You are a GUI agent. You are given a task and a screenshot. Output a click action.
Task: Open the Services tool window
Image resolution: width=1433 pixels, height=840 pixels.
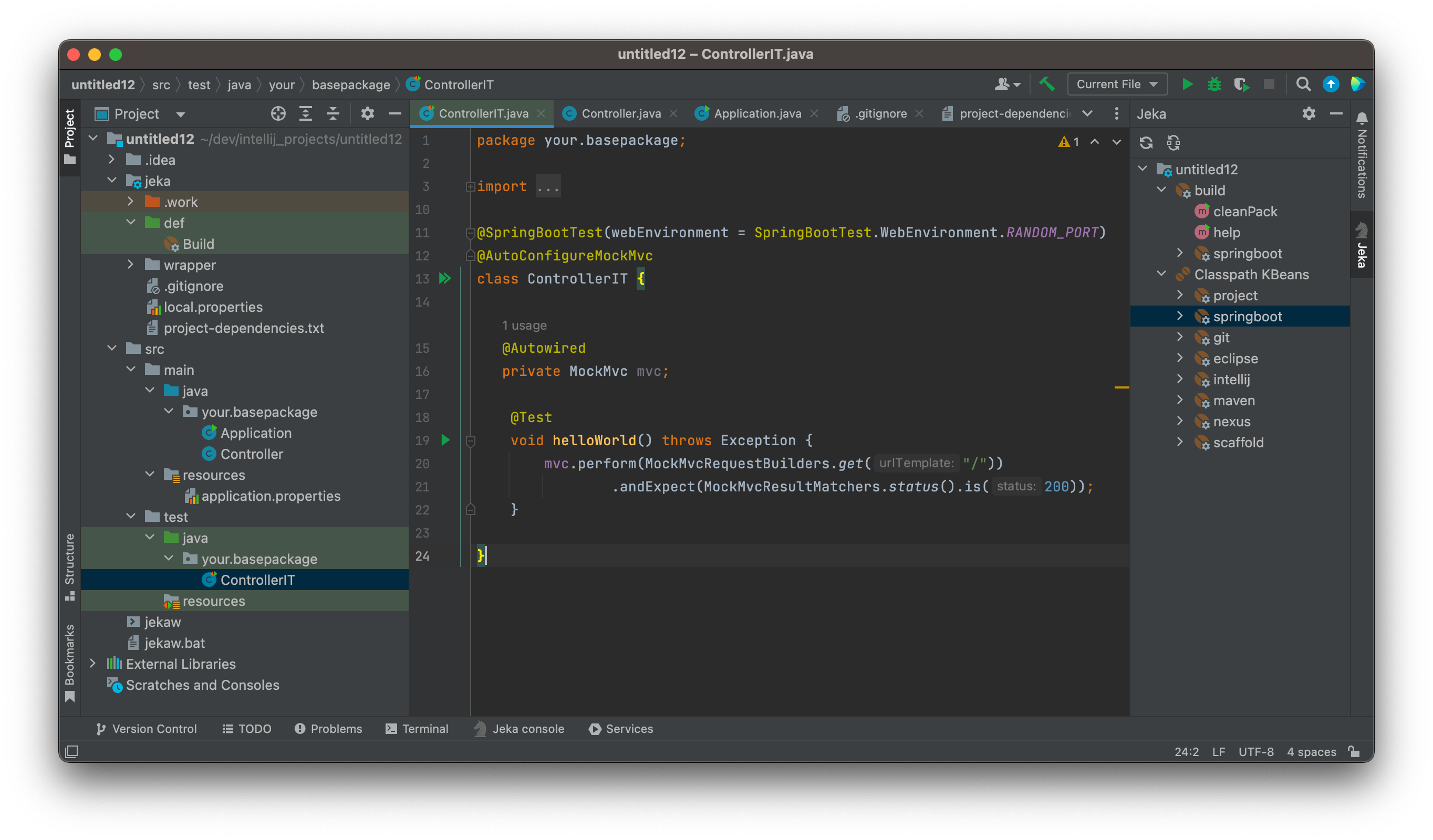coord(620,729)
